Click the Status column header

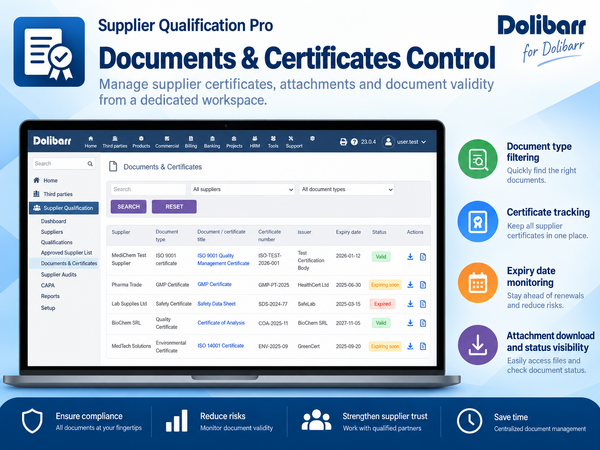pos(379,232)
